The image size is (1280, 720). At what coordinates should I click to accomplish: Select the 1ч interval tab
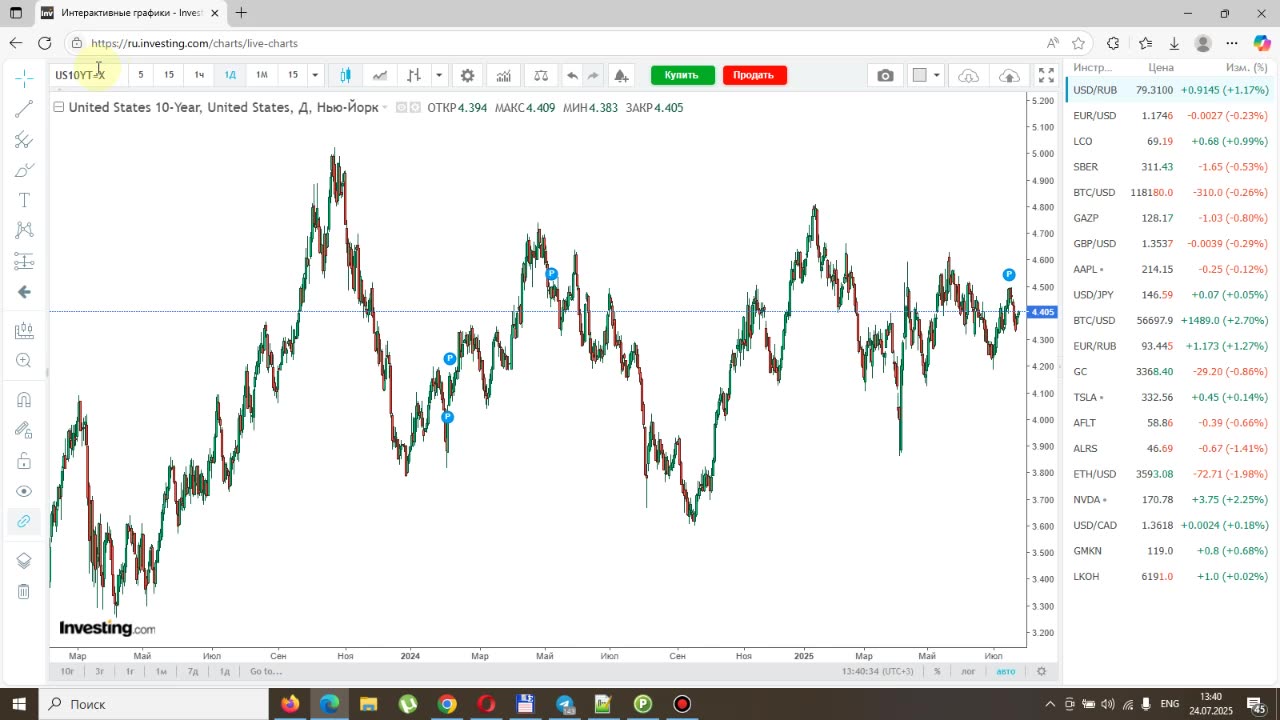click(199, 75)
